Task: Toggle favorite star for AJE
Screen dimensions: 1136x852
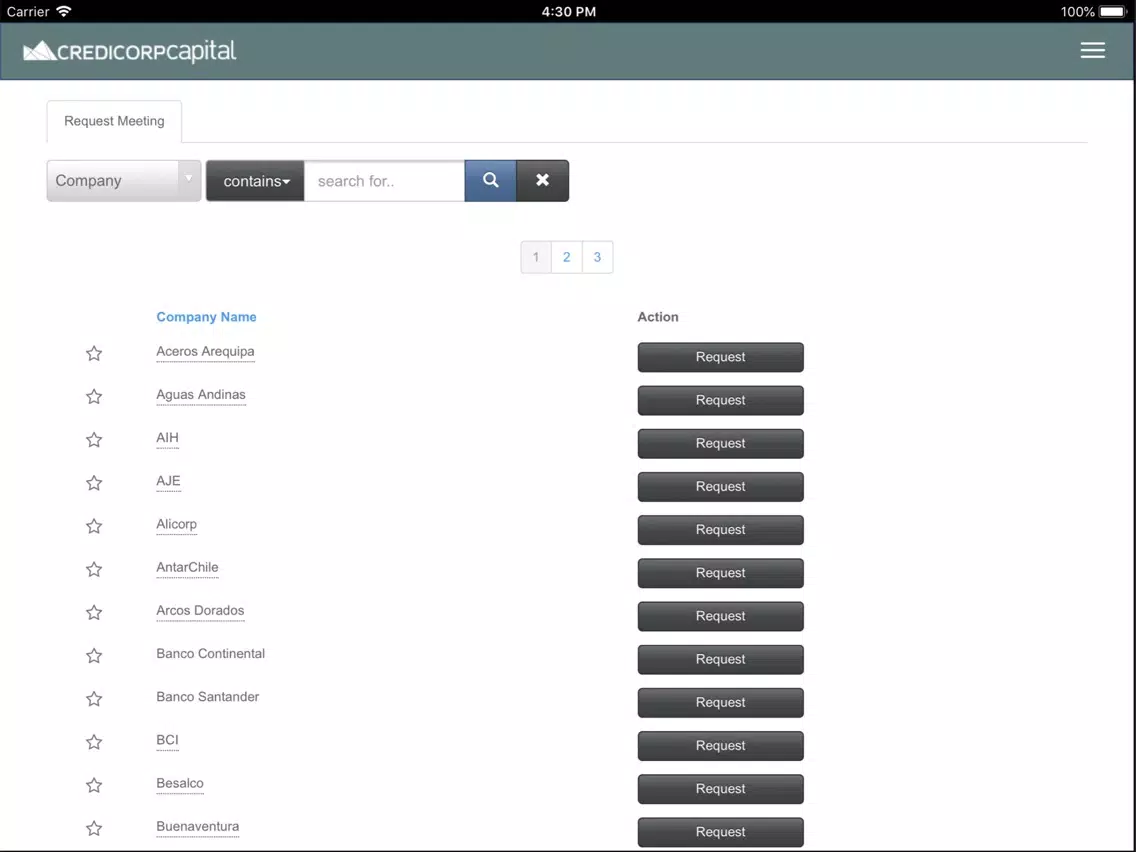Action: (x=94, y=483)
